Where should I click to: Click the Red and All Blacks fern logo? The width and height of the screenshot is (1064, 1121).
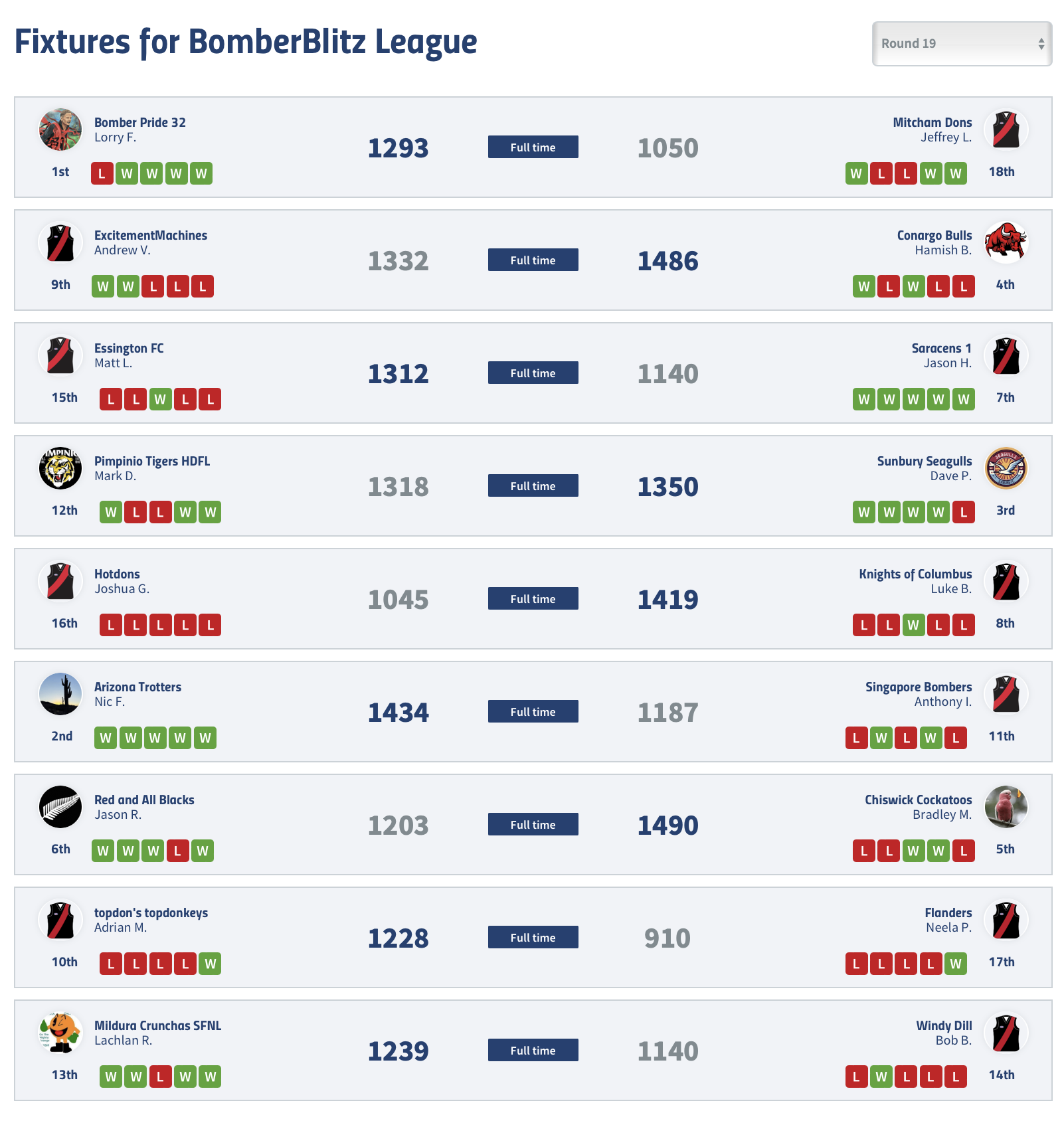[x=60, y=807]
